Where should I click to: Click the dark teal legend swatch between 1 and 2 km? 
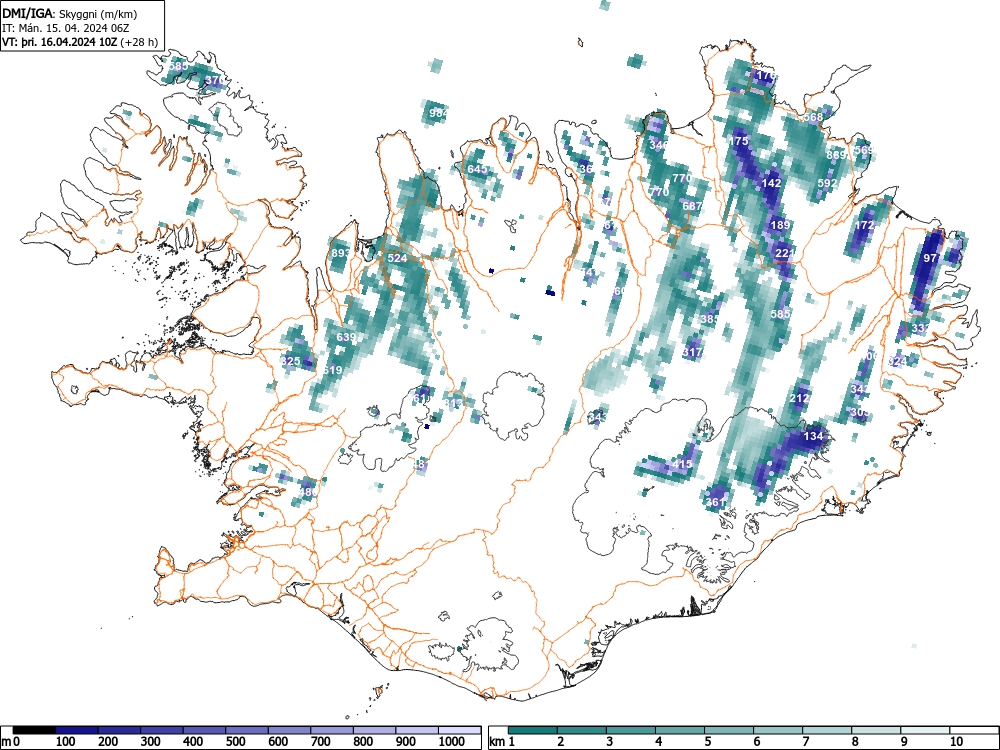tap(533, 730)
